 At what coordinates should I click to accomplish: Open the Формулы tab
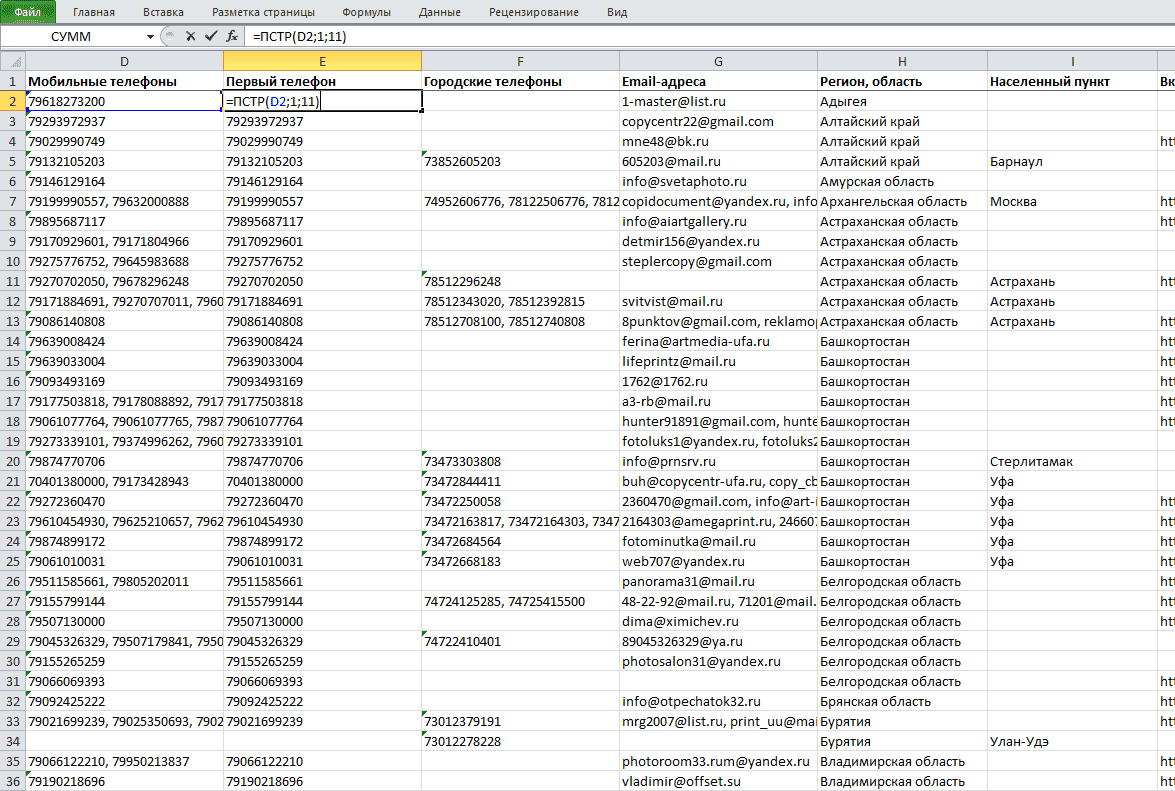click(x=366, y=12)
